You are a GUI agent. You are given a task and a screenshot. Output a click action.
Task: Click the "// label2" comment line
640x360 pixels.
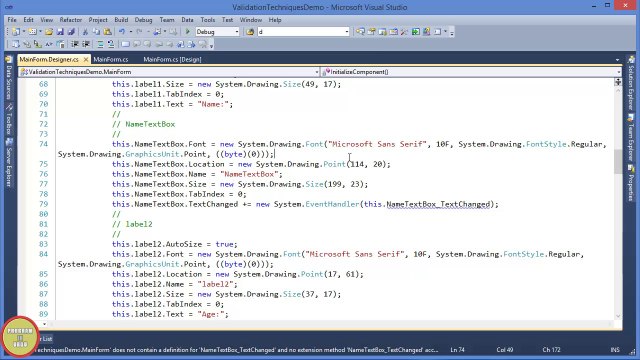pos(132,224)
